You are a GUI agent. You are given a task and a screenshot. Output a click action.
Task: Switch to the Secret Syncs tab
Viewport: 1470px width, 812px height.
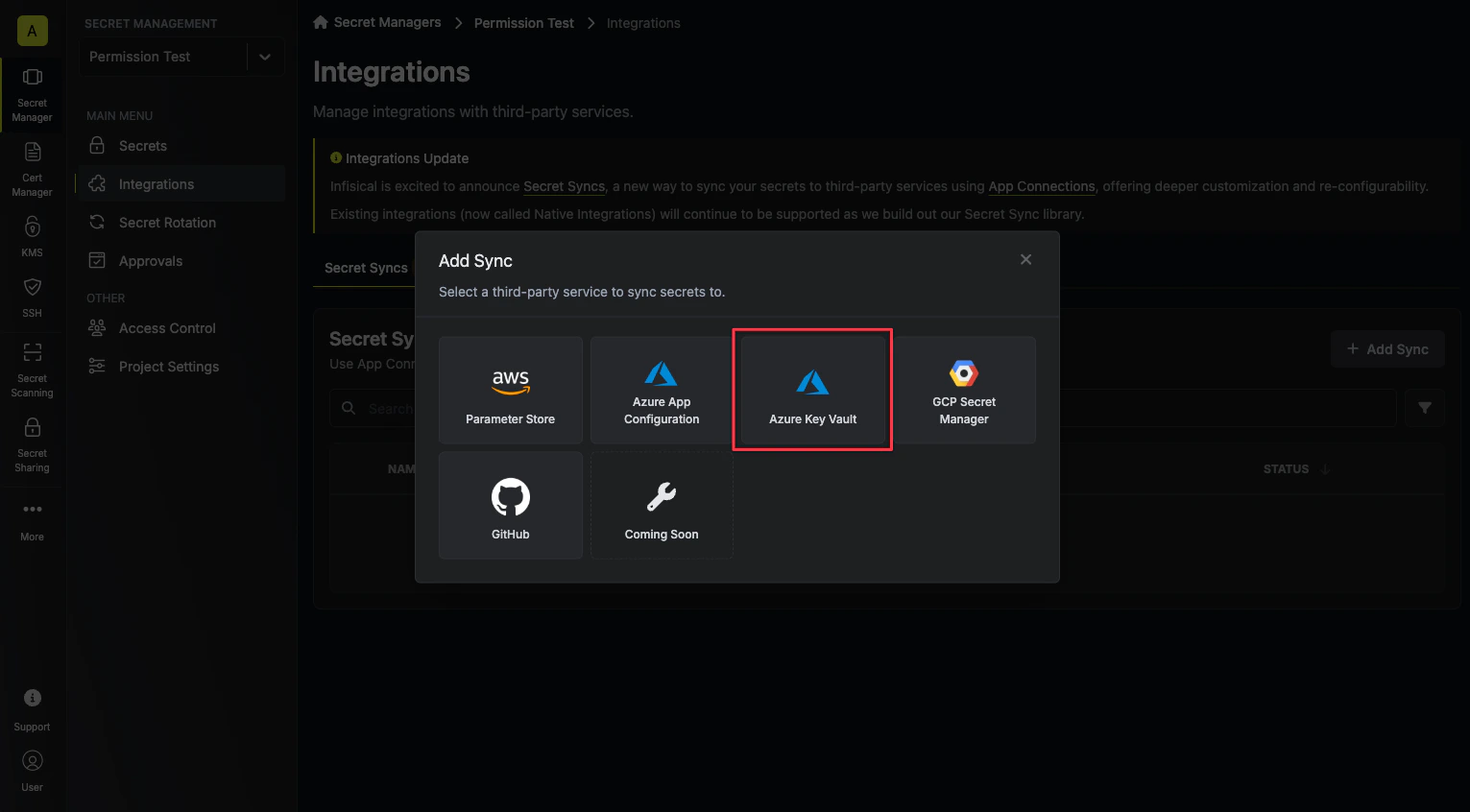pos(366,268)
